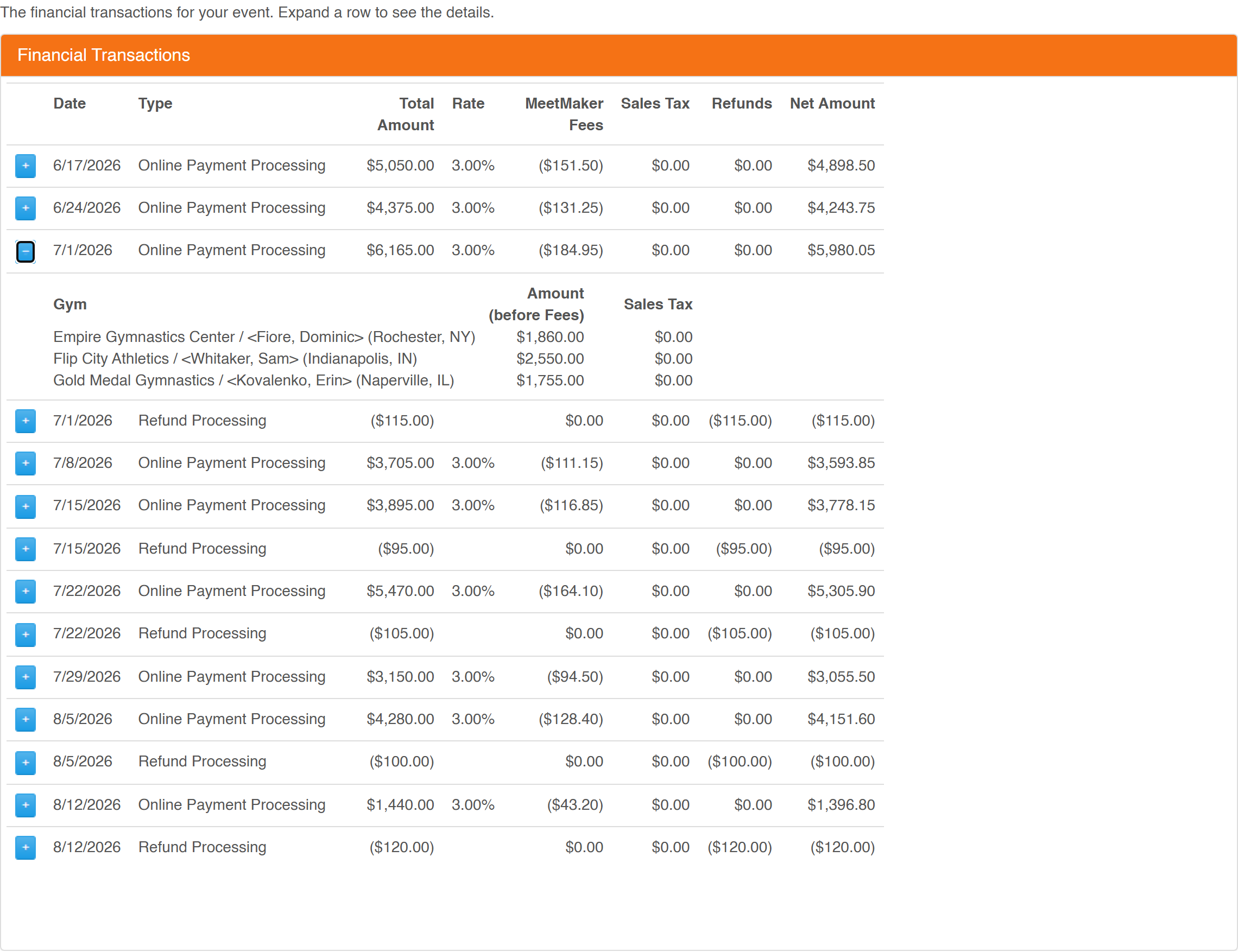Expand the 7/15/2026 Online Payment Processing row
1238x952 pixels.
(26, 506)
